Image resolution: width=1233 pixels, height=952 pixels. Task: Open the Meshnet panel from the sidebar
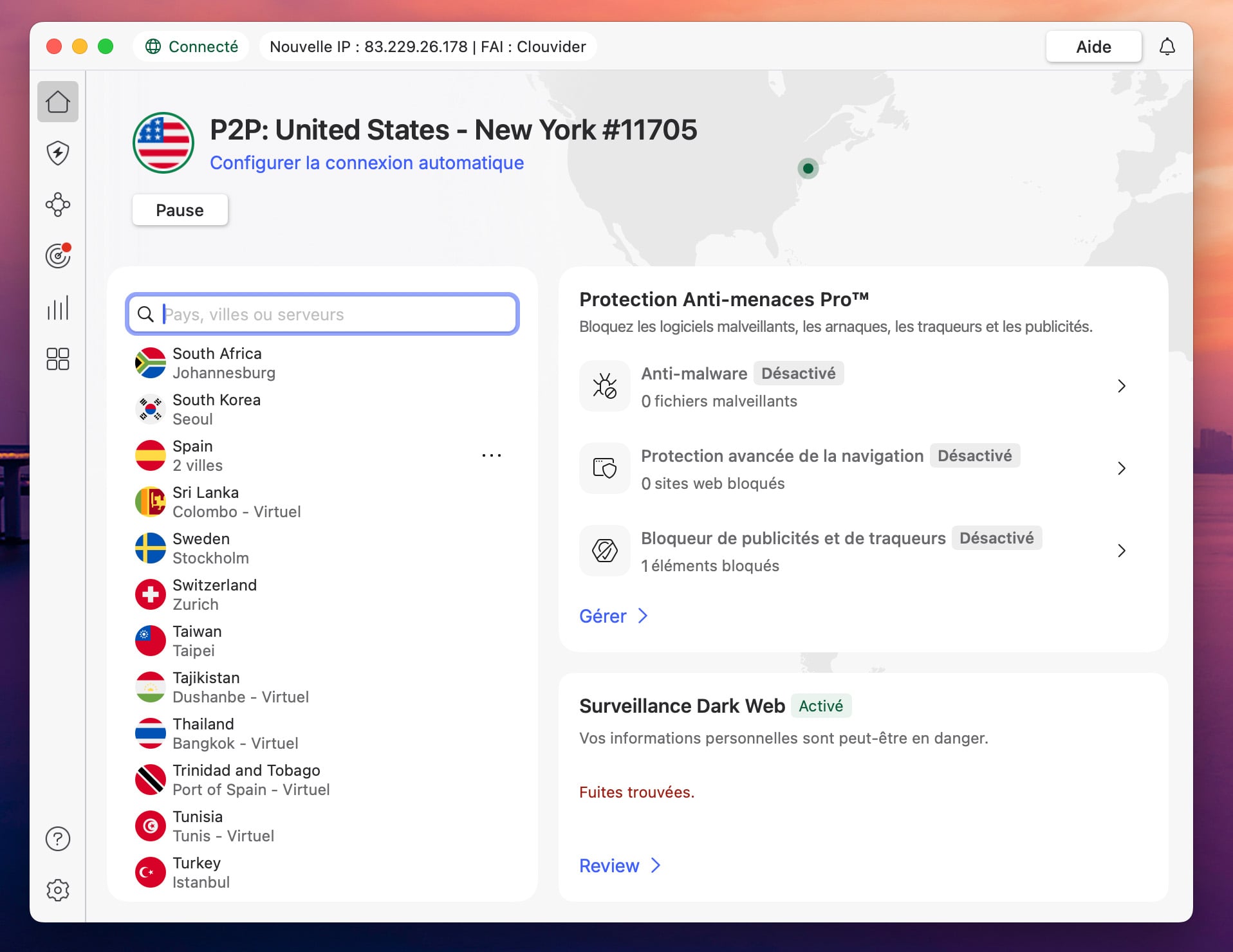pyautogui.click(x=58, y=205)
